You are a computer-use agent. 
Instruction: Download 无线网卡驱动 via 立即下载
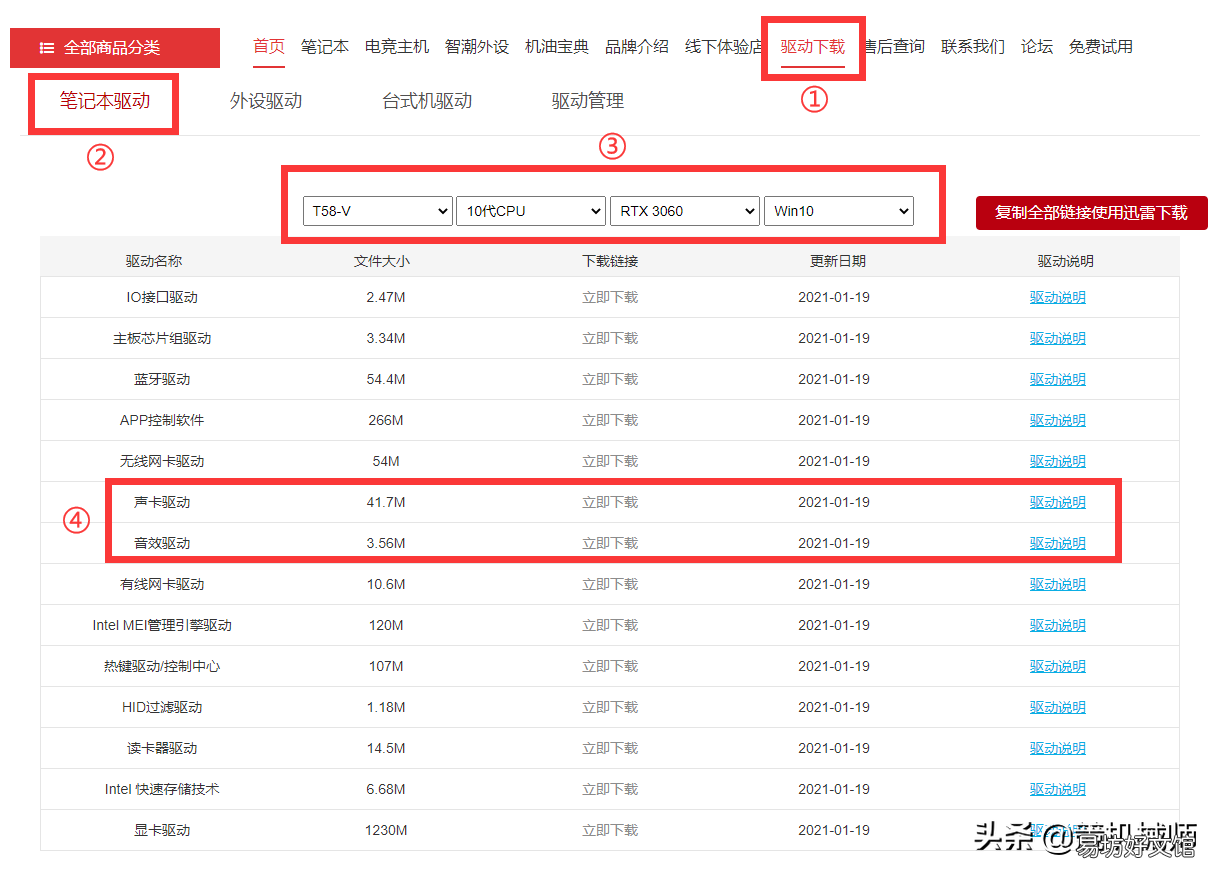tap(610, 461)
